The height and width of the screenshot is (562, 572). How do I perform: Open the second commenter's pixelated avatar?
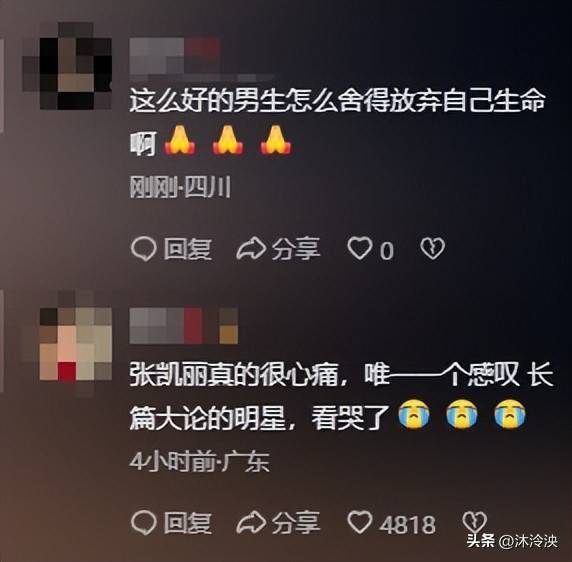(67, 344)
